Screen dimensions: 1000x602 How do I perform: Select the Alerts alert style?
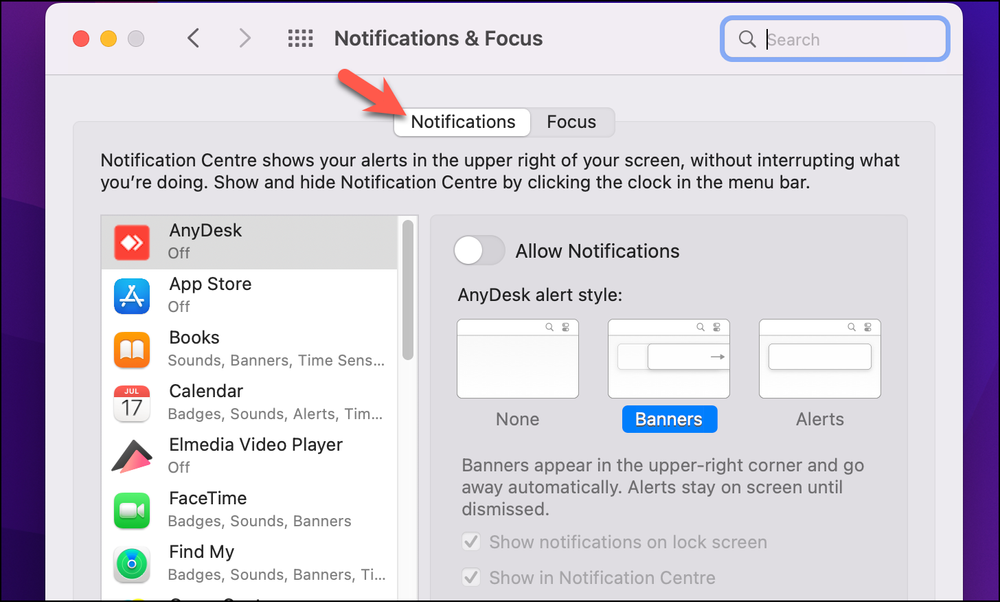point(819,358)
